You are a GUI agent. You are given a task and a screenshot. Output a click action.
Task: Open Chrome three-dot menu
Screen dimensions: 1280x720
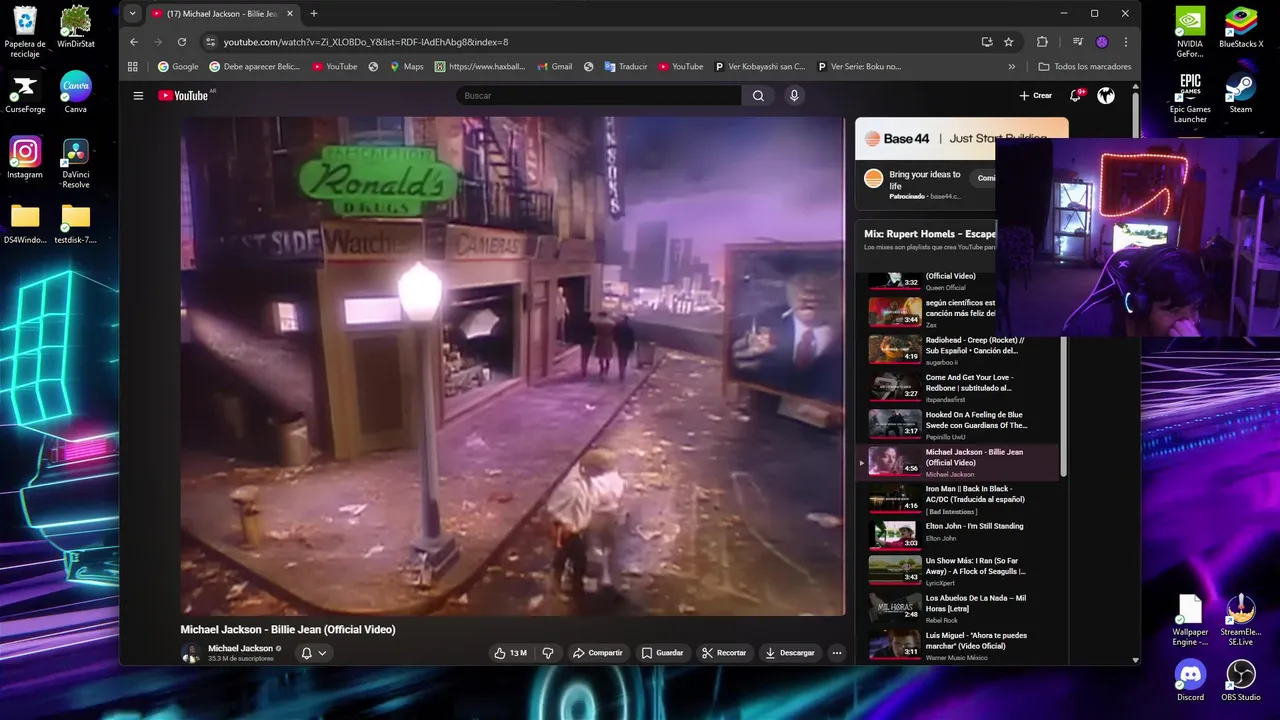(x=1126, y=42)
